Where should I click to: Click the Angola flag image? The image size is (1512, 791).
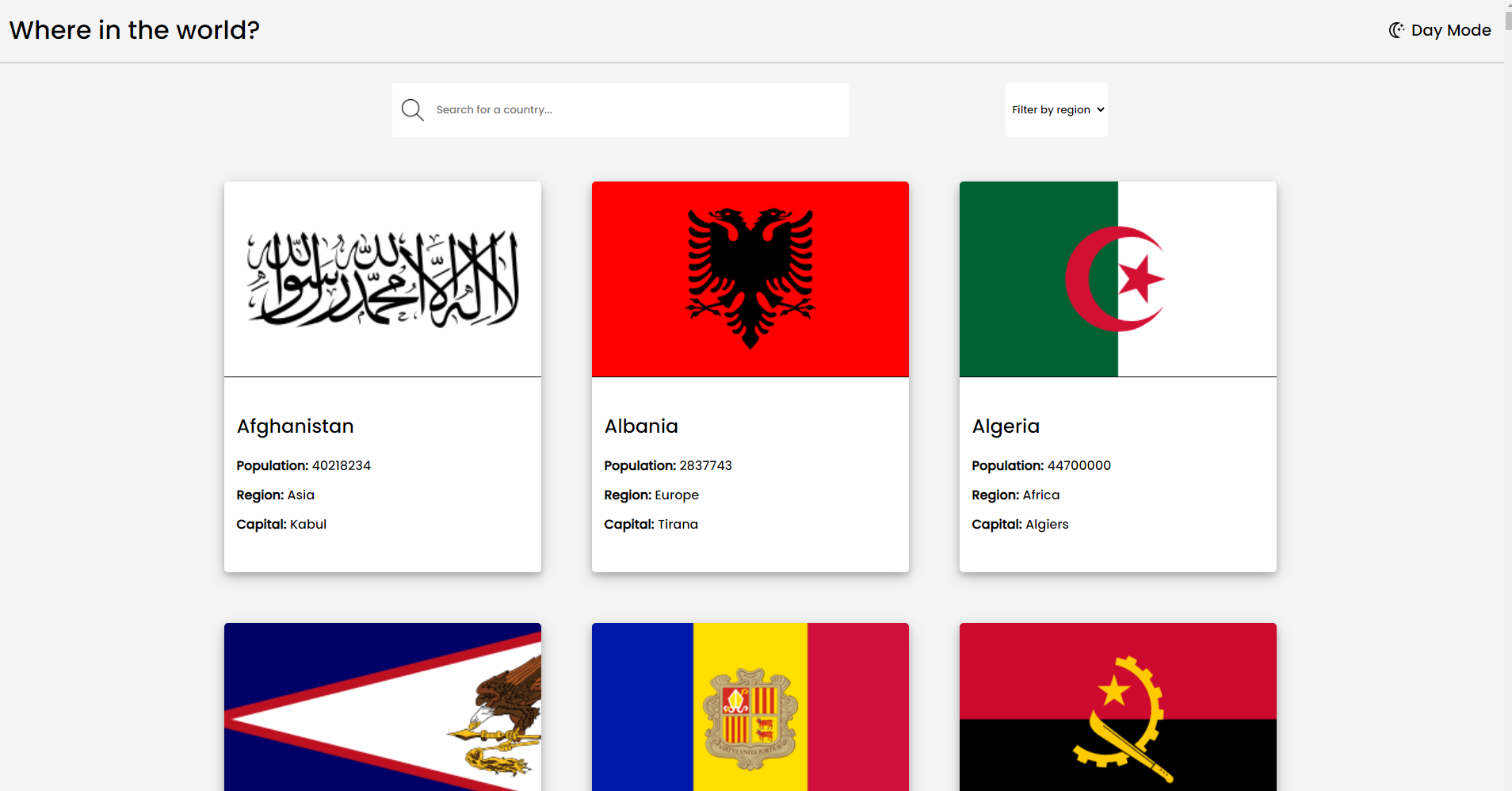pos(1117,707)
